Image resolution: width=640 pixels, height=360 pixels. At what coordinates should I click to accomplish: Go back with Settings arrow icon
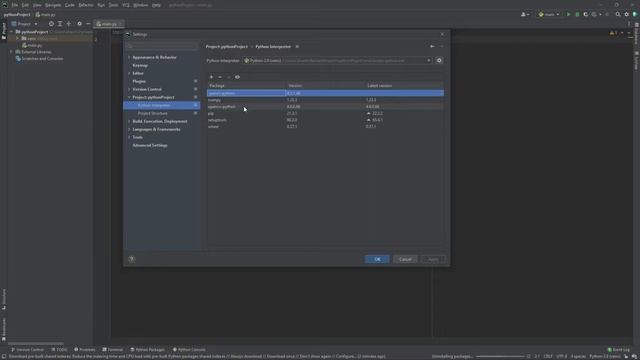pyautogui.click(x=432, y=47)
